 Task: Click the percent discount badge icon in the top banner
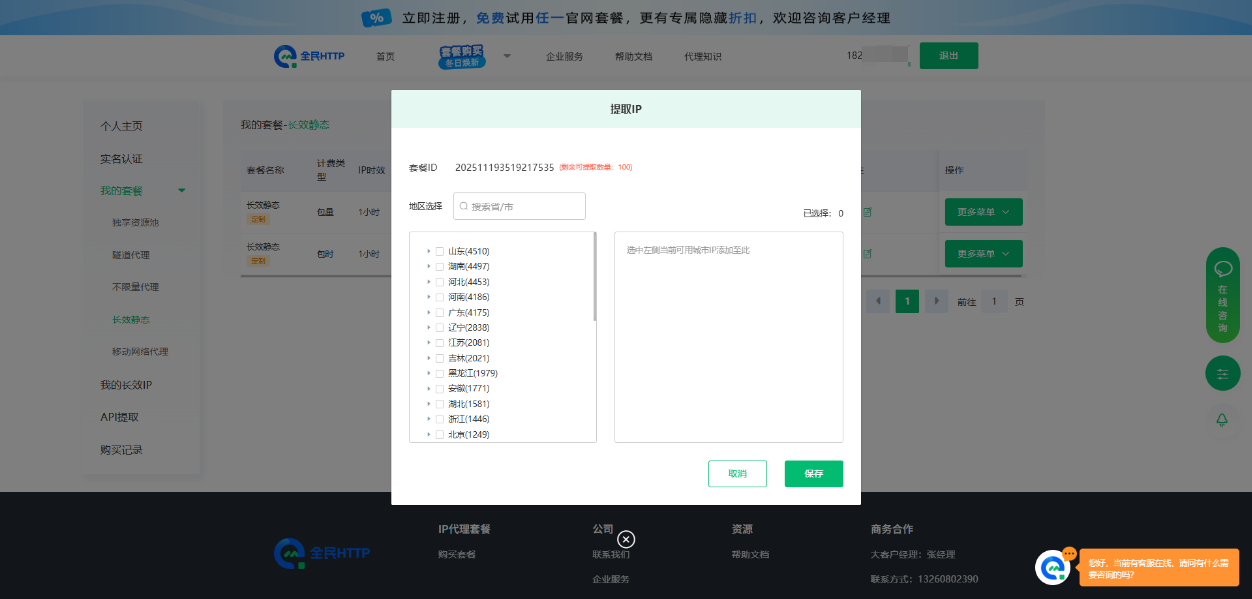pos(376,18)
